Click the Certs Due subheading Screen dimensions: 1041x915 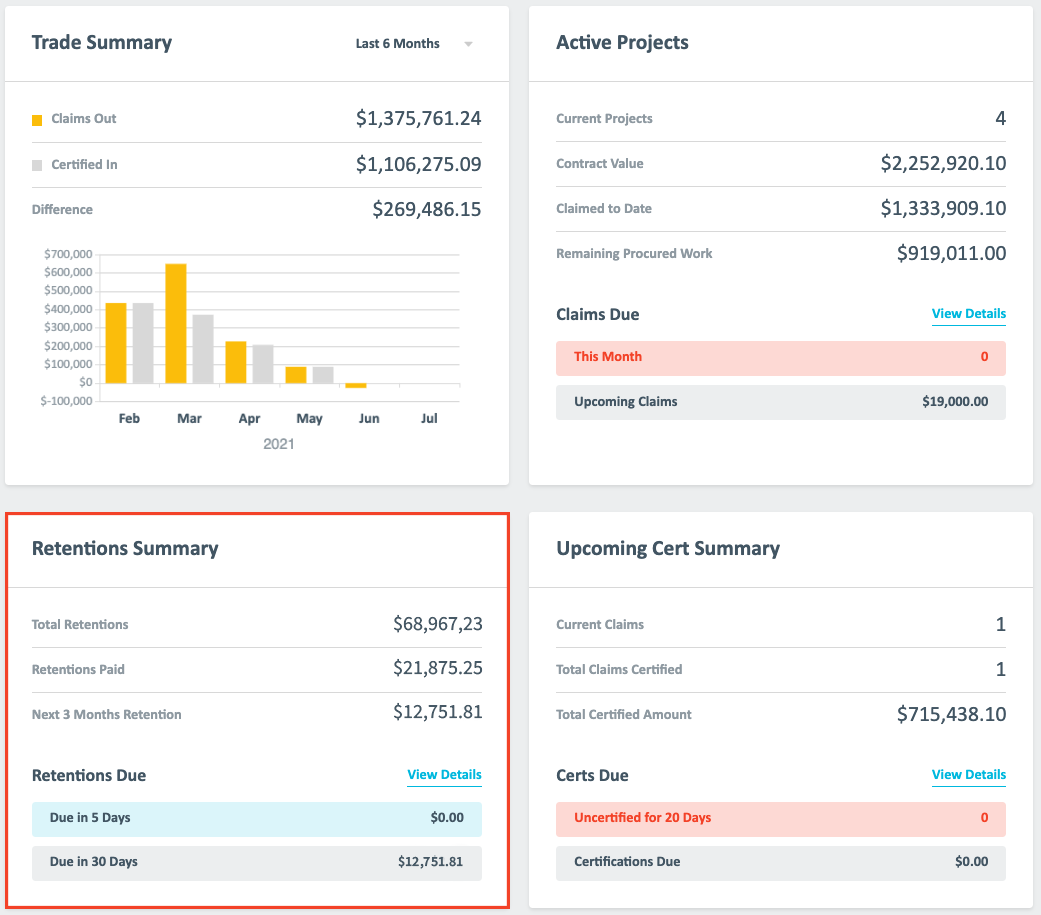[592, 775]
